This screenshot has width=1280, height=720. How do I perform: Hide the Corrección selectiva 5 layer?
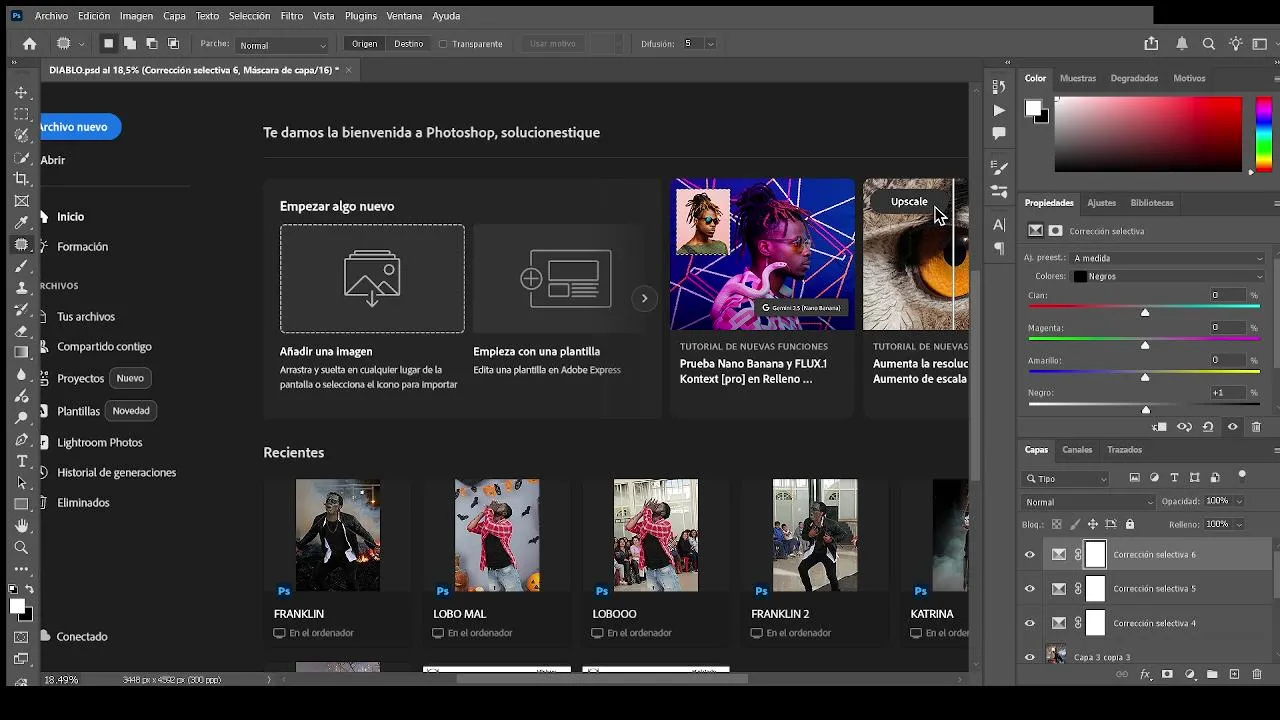click(x=1030, y=589)
